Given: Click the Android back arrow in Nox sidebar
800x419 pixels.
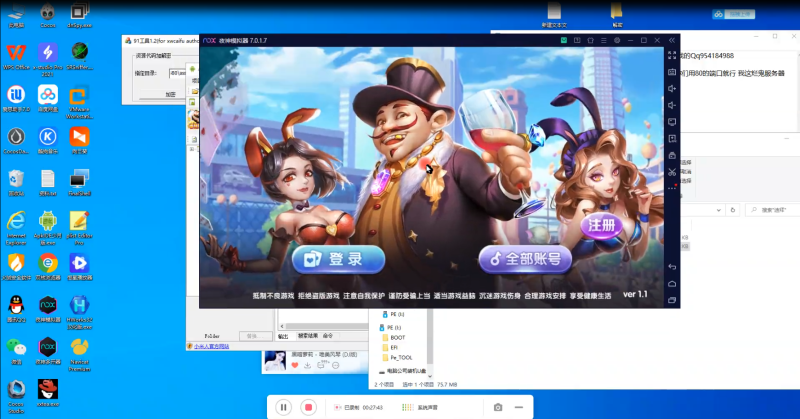Looking at the screenshot, I should [672, 267].
